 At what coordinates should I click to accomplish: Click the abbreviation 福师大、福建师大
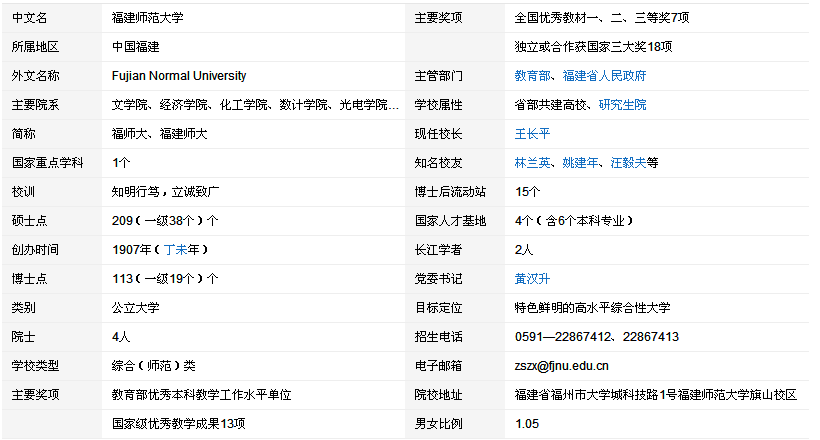pos(160,134)
